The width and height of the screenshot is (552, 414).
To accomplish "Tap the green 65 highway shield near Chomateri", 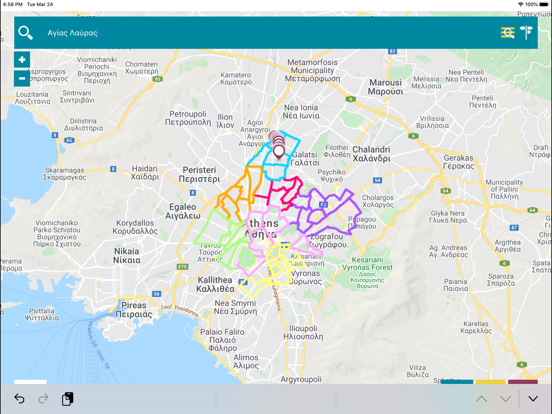I will 157,79.
